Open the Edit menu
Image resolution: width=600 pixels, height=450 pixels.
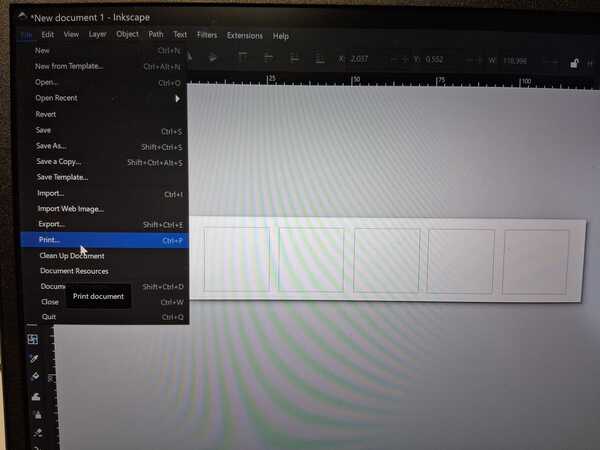[x=47, y=34]
